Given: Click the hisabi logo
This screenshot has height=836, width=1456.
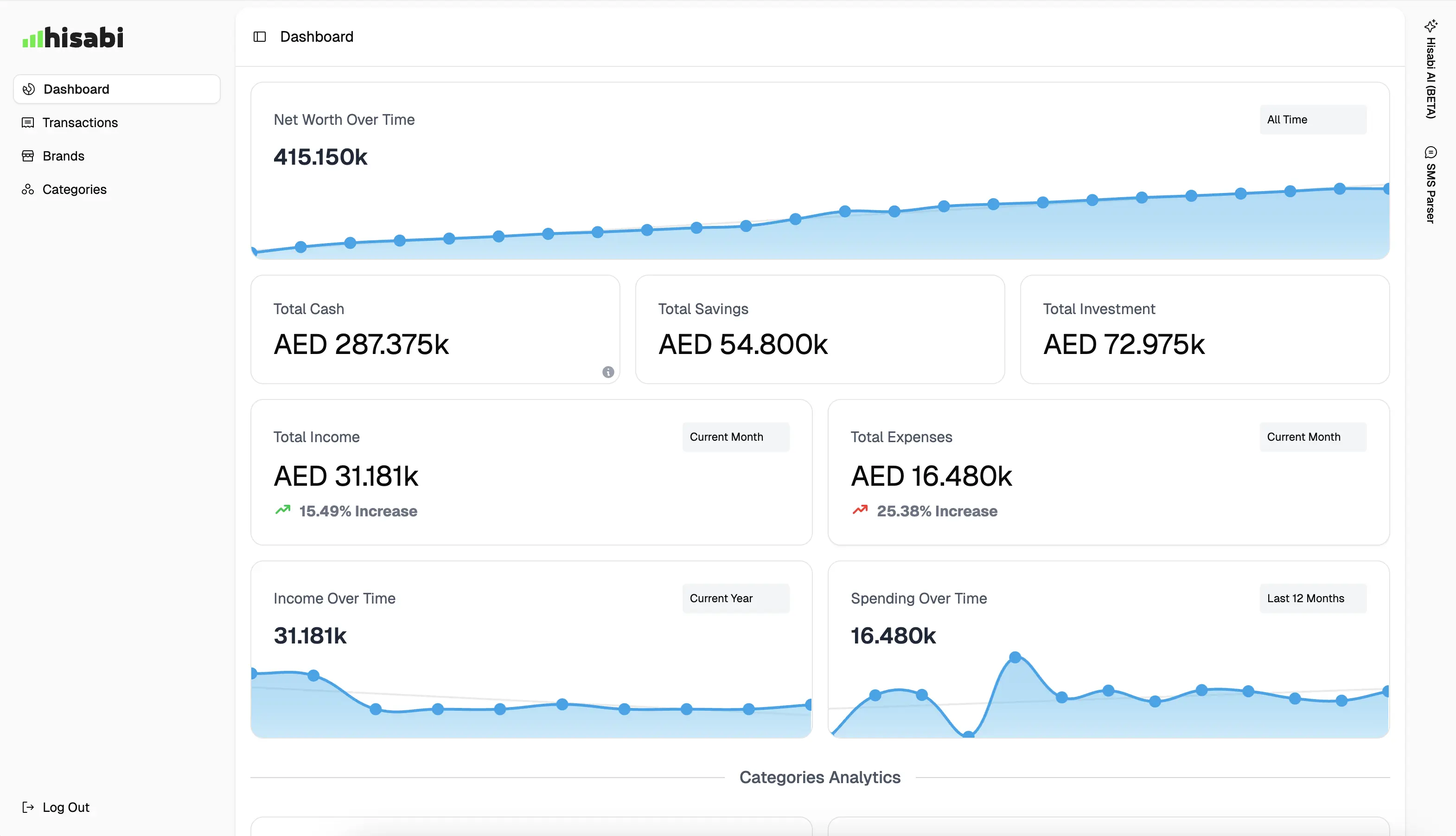Looking at the screenshot, I should click(73, 38).
